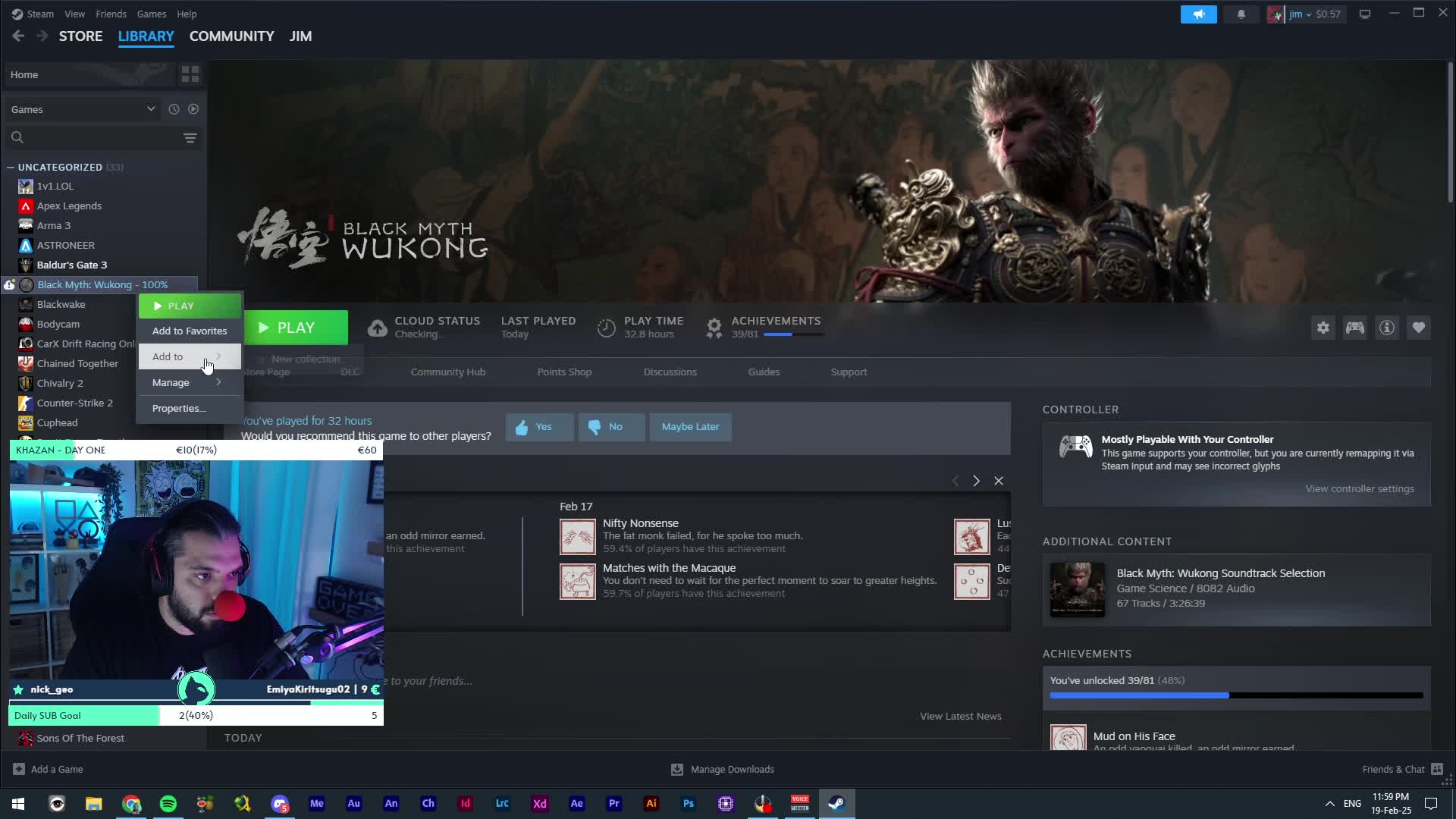The height and width of the screenshot is (819, 1456).
Task: Click the main page vertical scrollbar
Action: coord(1450,133)
